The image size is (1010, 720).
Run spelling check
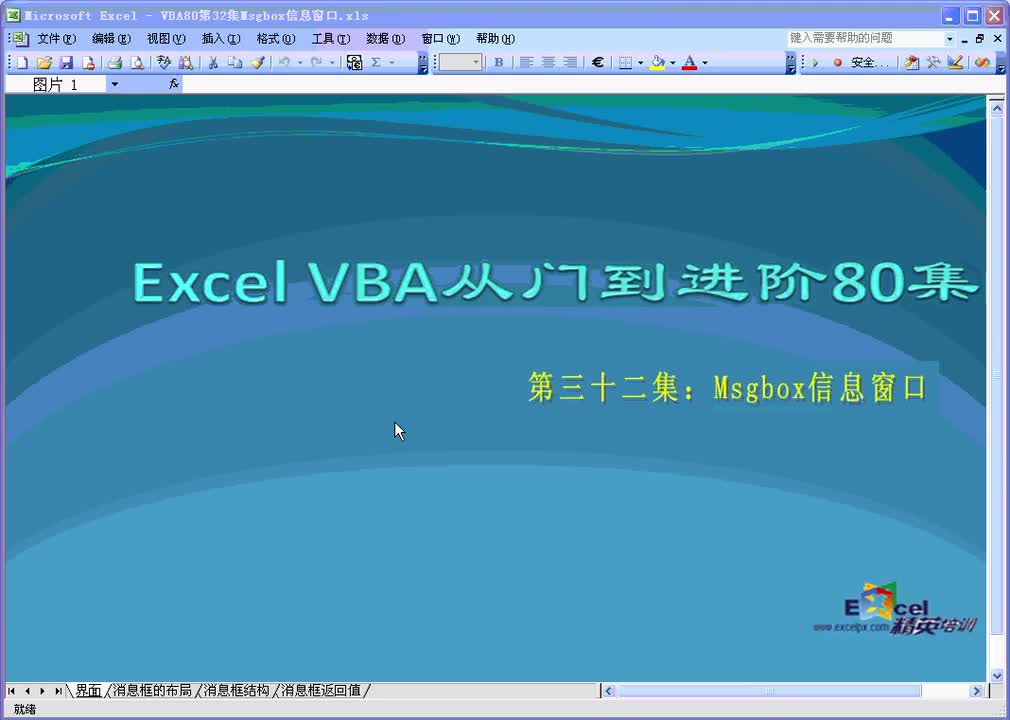(164, 62)
